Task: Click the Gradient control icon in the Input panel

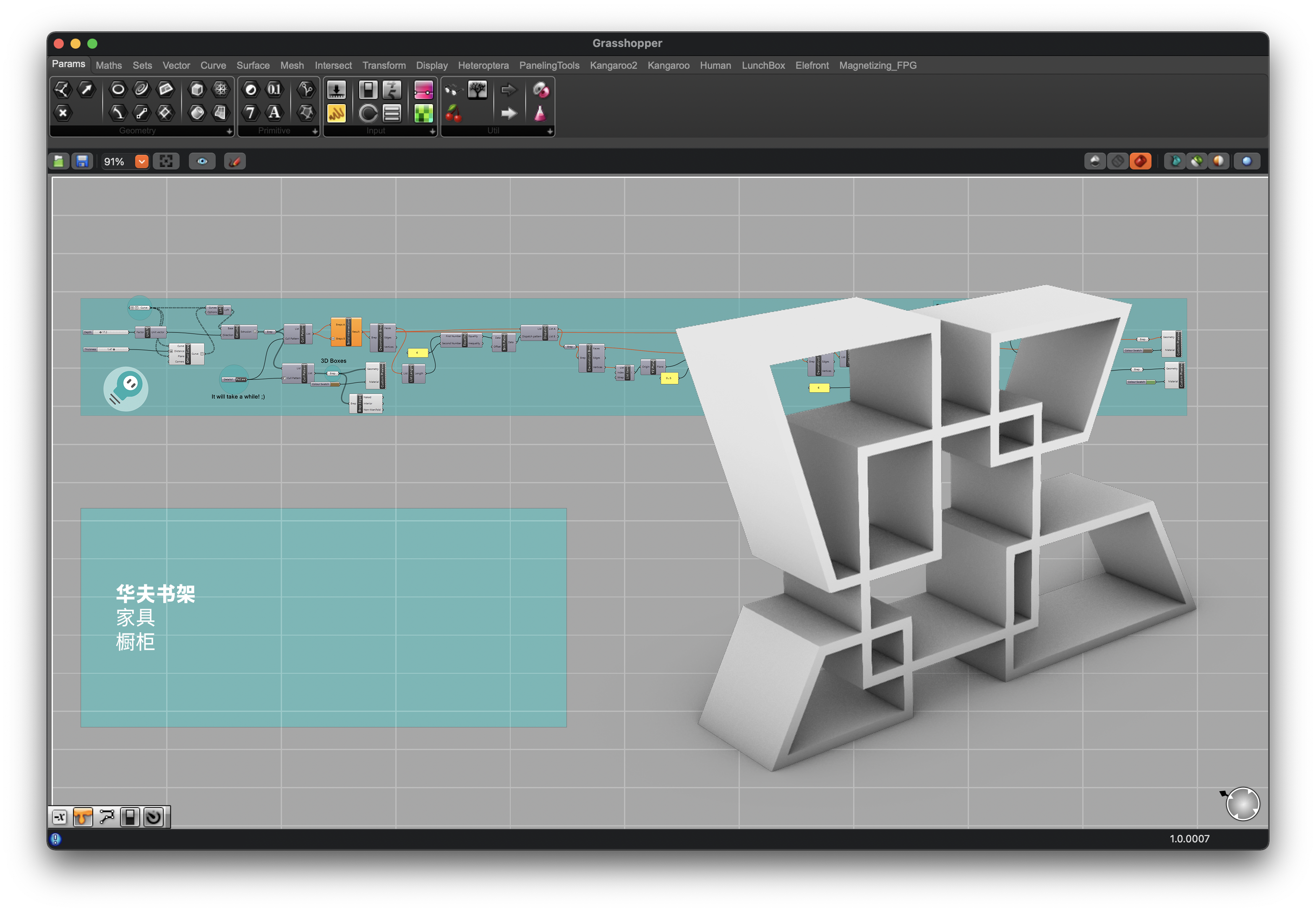Action: tap(423, 90)
